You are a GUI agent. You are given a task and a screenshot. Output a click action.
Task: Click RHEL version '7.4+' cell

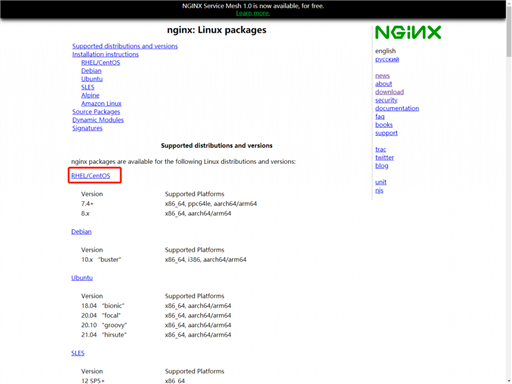coord(87,204)
